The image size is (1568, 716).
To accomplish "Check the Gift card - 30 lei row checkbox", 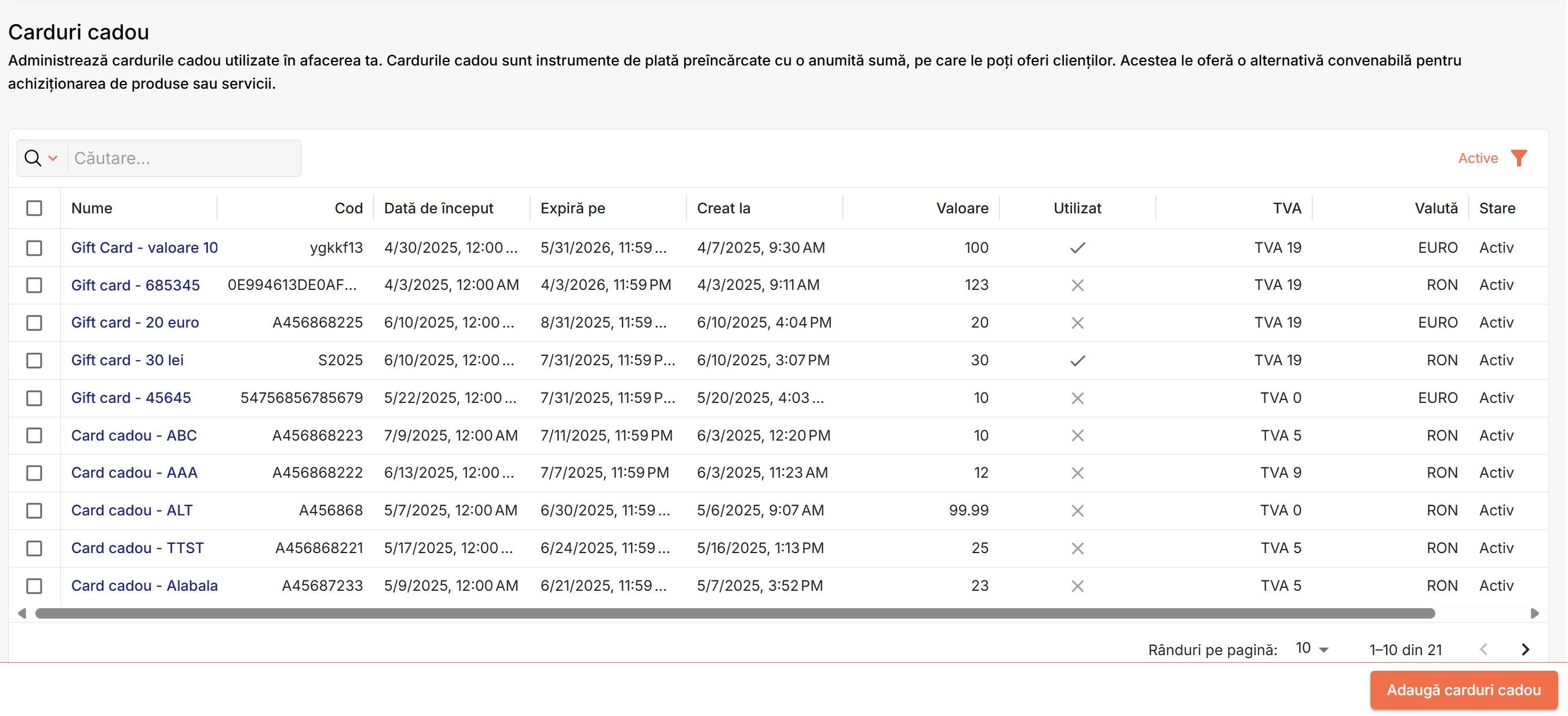I will point(34,361).
